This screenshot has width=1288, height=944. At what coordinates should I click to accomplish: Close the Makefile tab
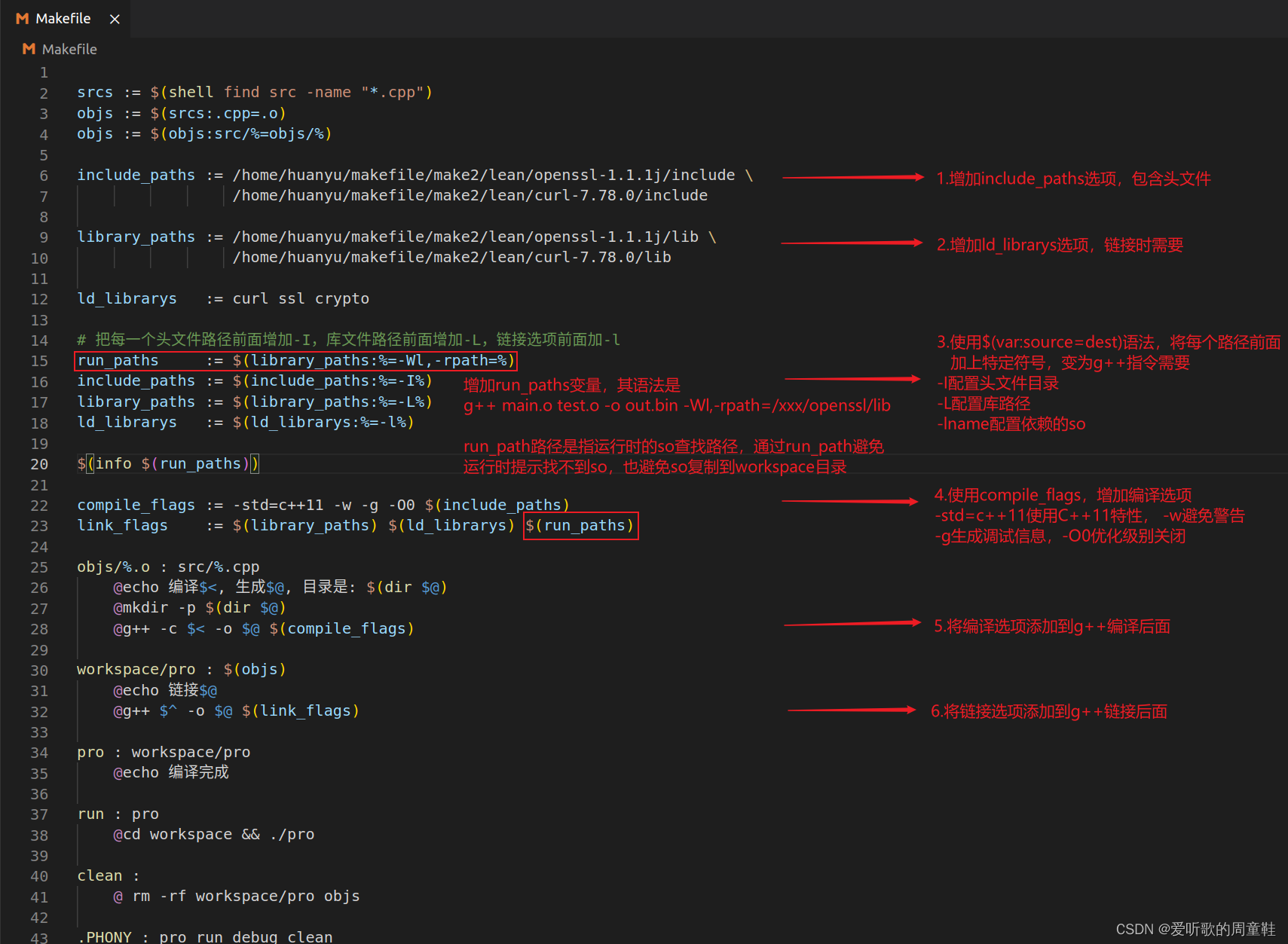click(x=115, y=19)
